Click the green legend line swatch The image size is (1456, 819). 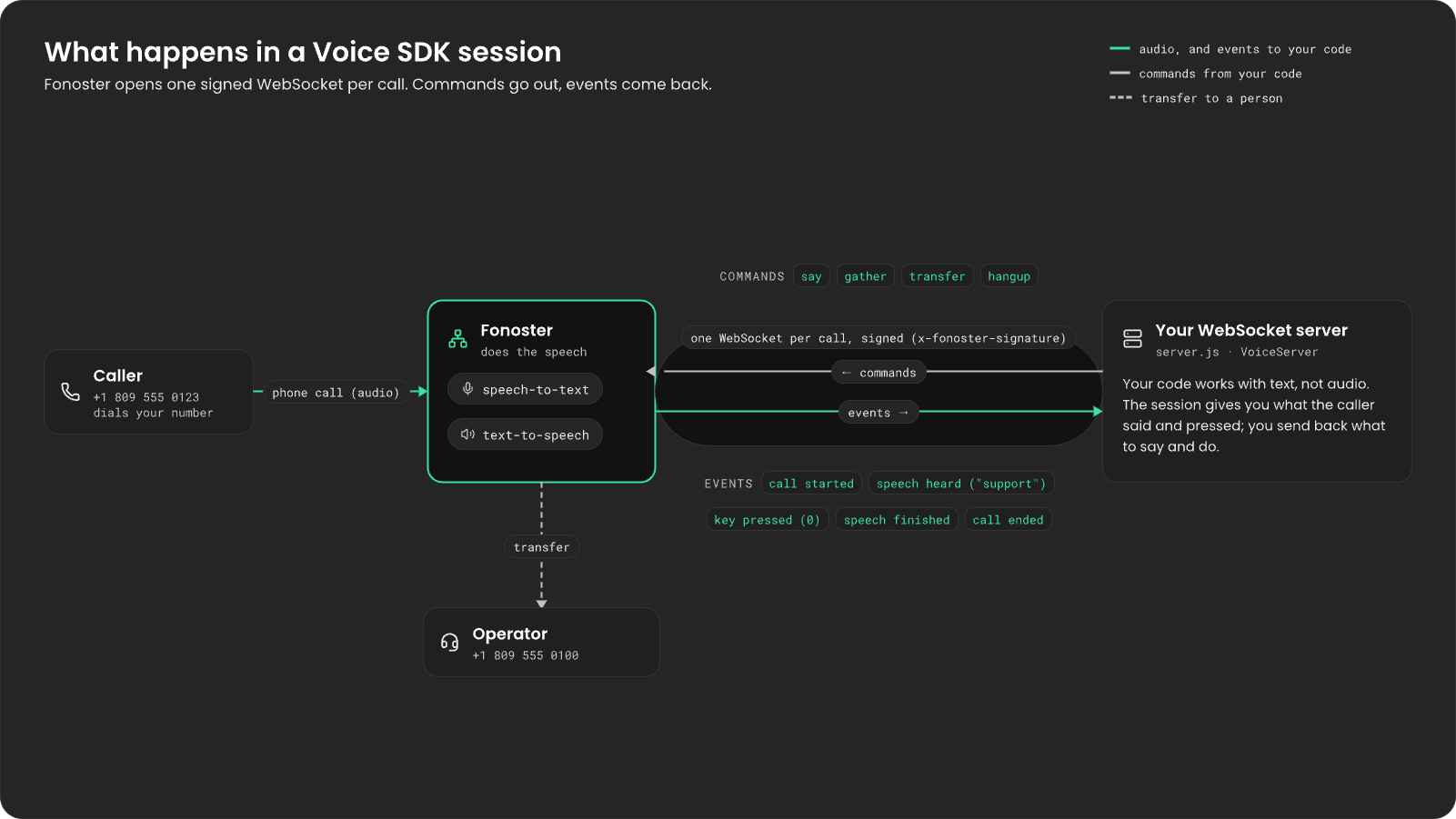tap(1120, 48)
